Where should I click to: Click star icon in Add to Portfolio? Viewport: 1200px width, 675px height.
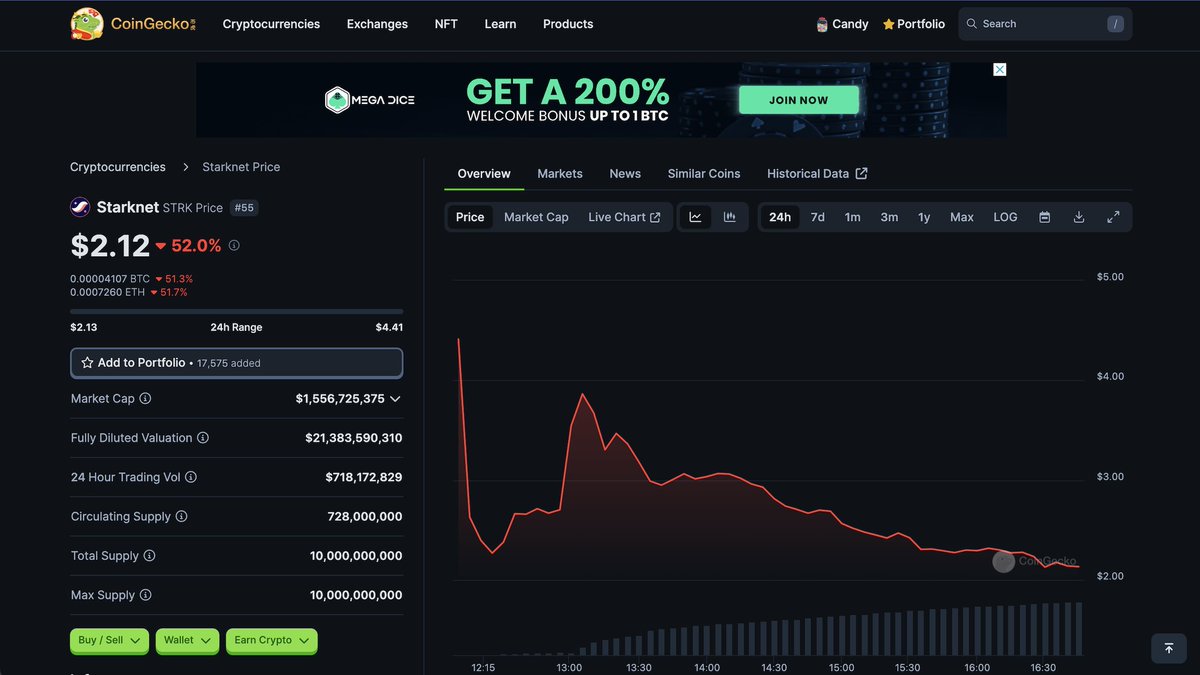[87, 363]
